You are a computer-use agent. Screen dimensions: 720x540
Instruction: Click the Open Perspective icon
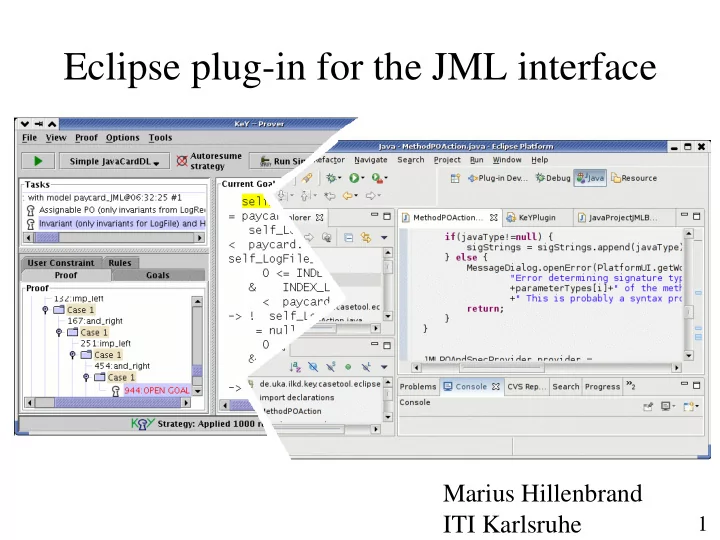(455, 178)
